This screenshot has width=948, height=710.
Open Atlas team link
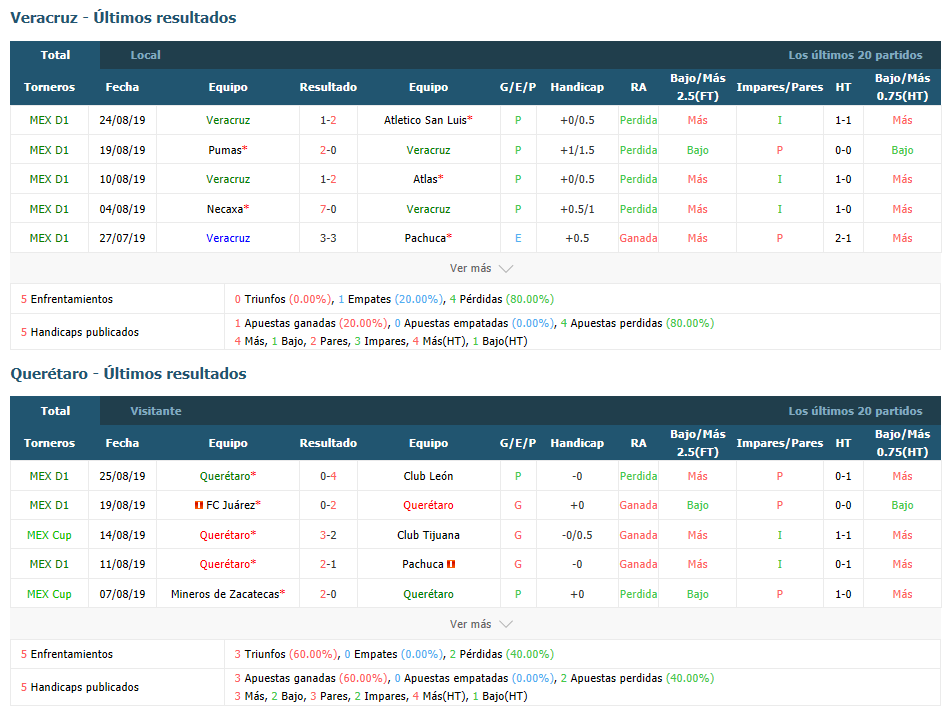pos(425,179)
